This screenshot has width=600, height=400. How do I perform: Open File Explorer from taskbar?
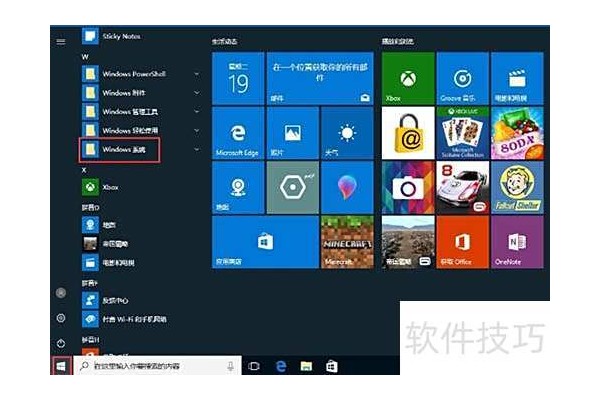[306, 366]
